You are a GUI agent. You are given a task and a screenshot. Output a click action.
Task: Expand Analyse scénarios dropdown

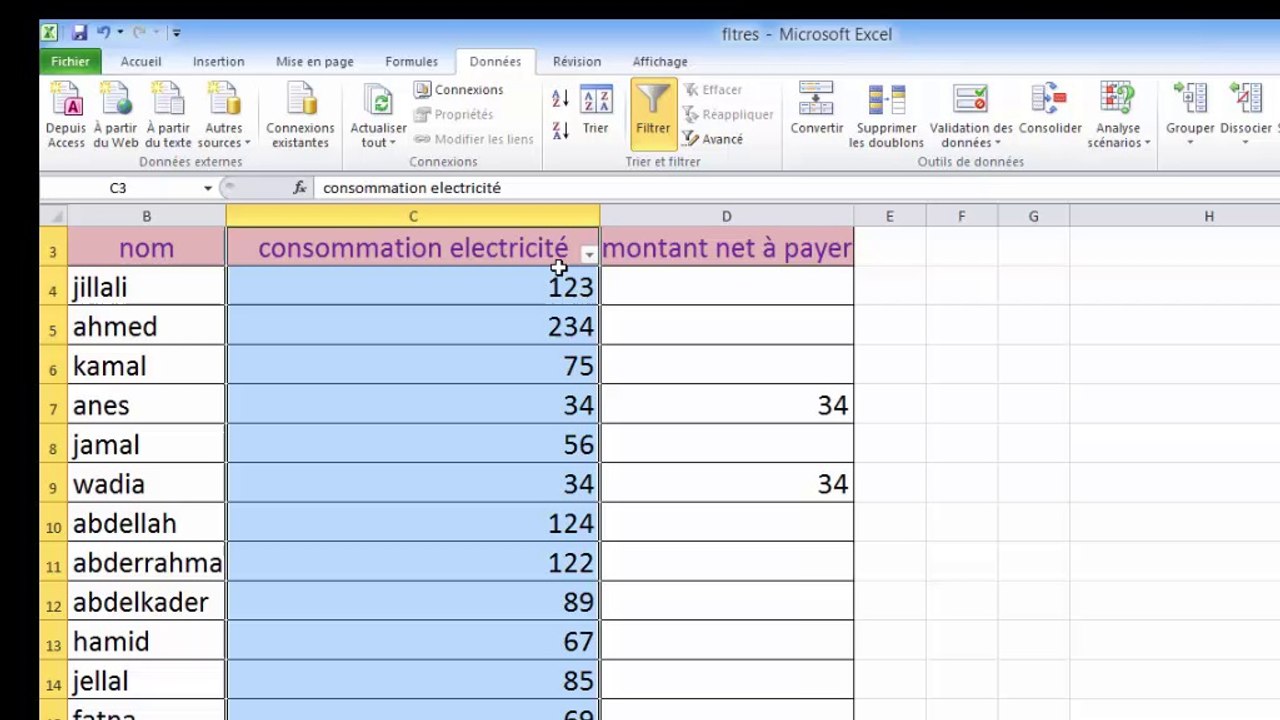tap(1118, 115)
